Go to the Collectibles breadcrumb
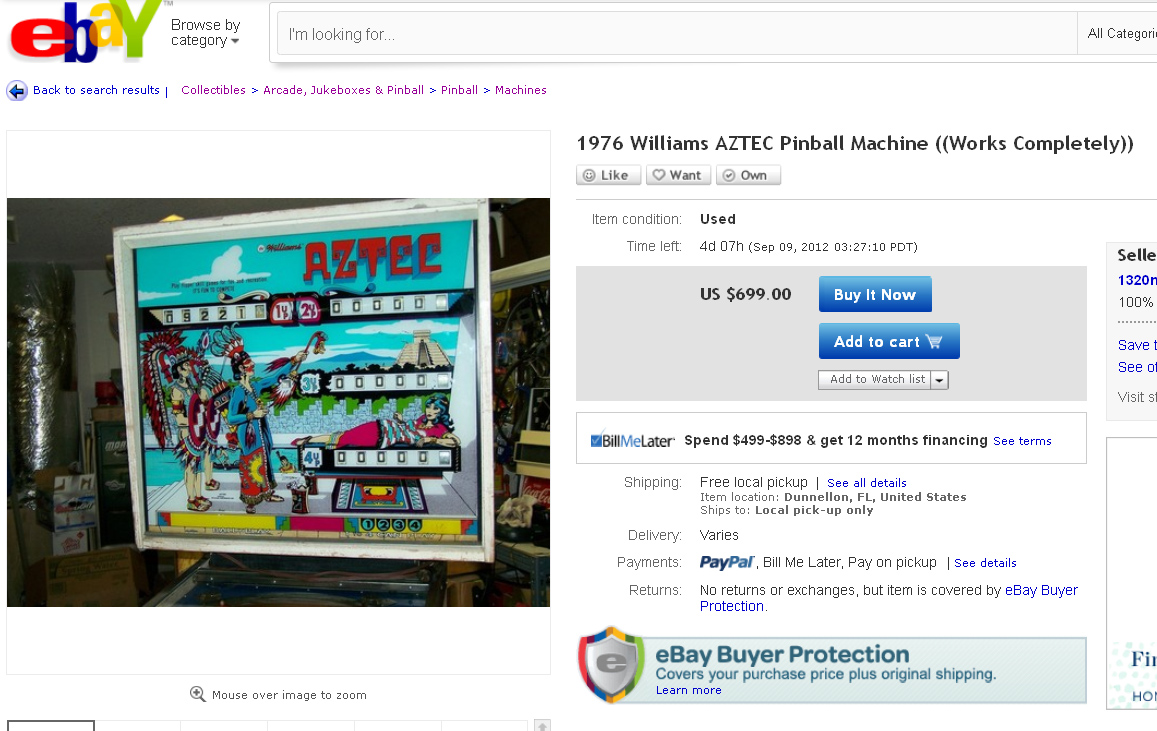 point(213,90)
